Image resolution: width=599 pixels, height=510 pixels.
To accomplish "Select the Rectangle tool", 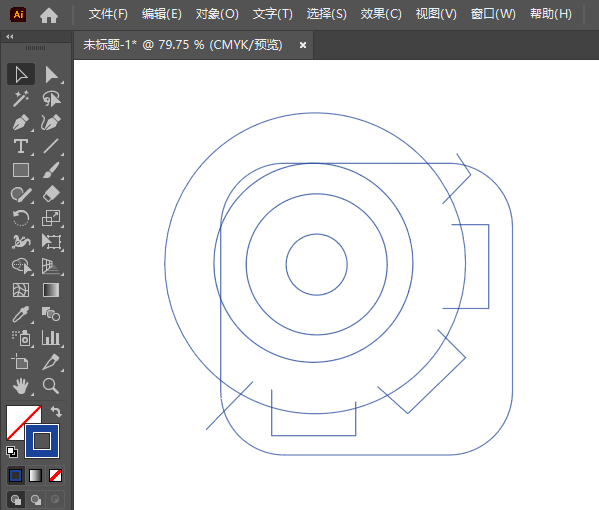I will pos(21,170).
